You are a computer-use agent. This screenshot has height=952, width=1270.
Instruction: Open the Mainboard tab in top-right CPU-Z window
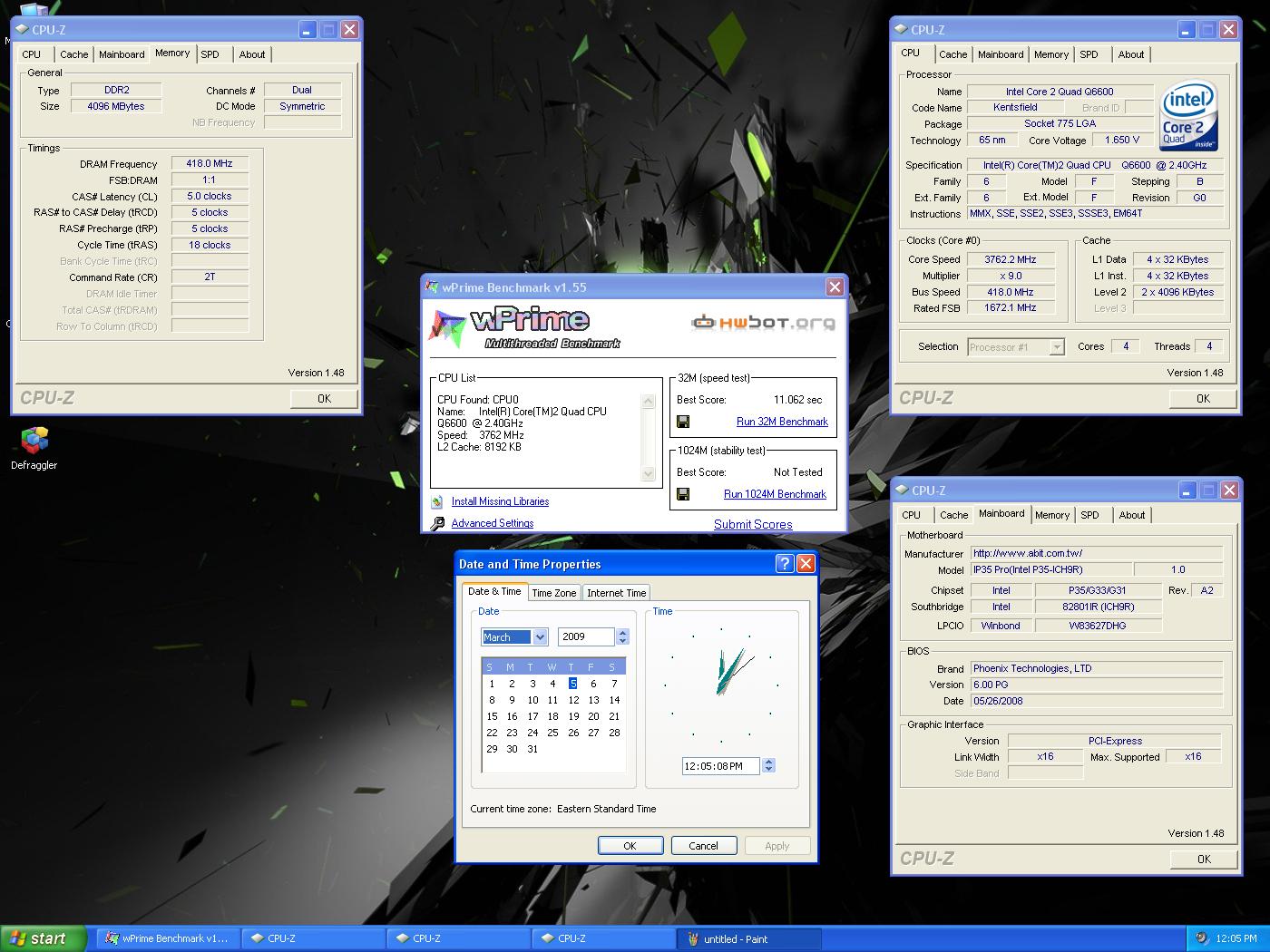(x=1001, y=54)
